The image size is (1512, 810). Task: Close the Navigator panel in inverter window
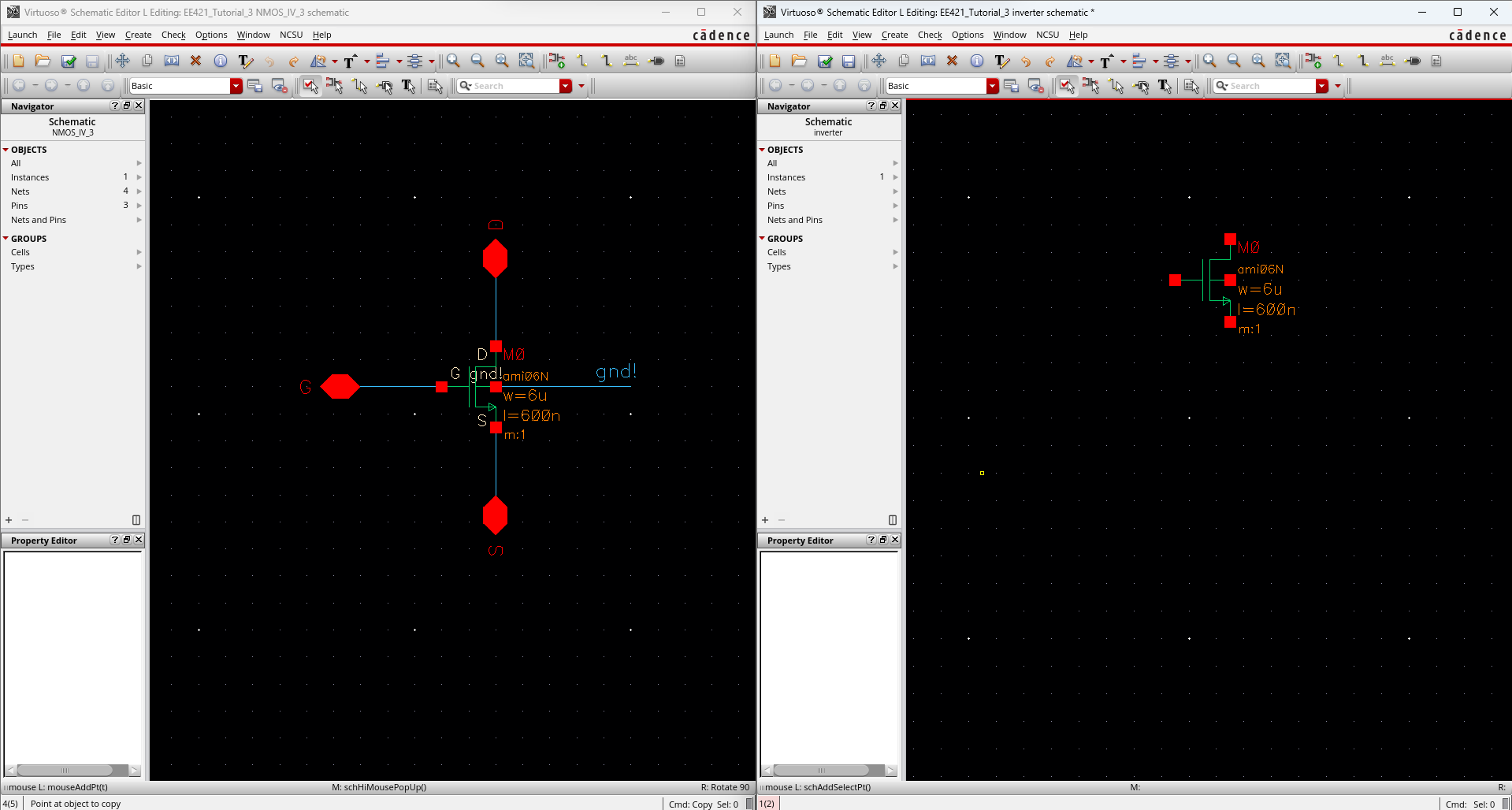[895, 106]
